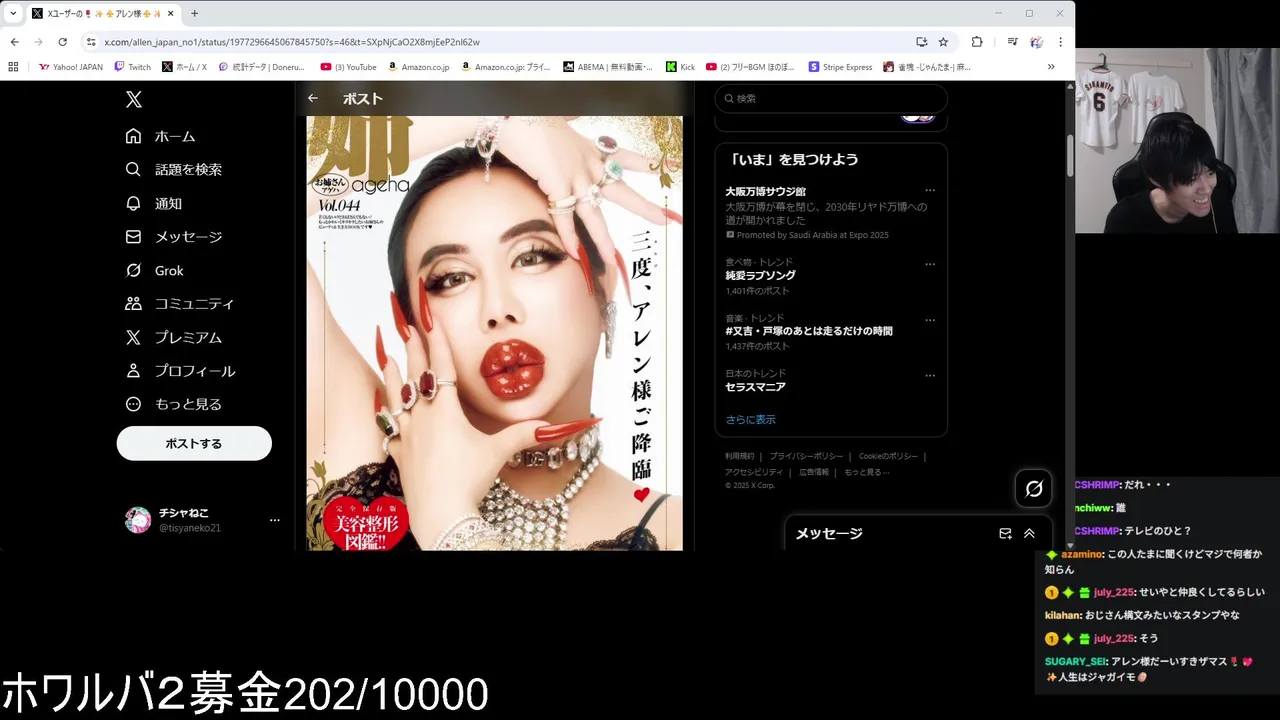
Task: Open Yahoo! JAPAN bookmark
Action: pyautogui.click(x=71, y=67)
